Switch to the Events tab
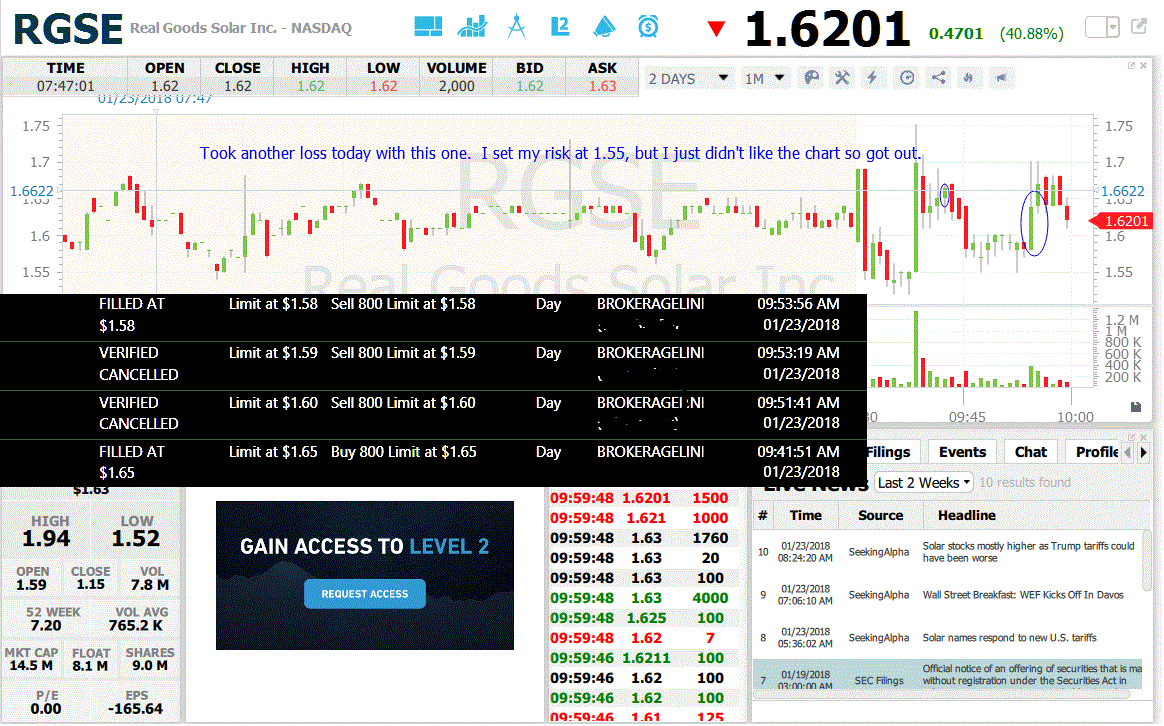This screenshot has height=726, width=1164. tap(962, 452)
